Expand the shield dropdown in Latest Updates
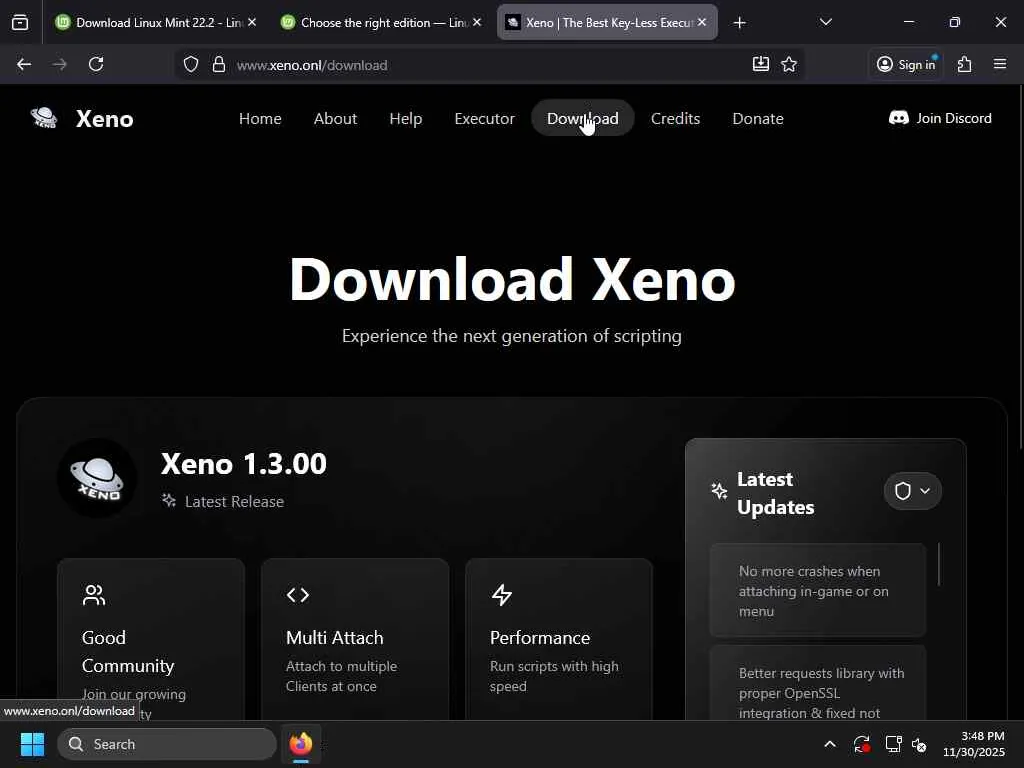 coord(912,491)
